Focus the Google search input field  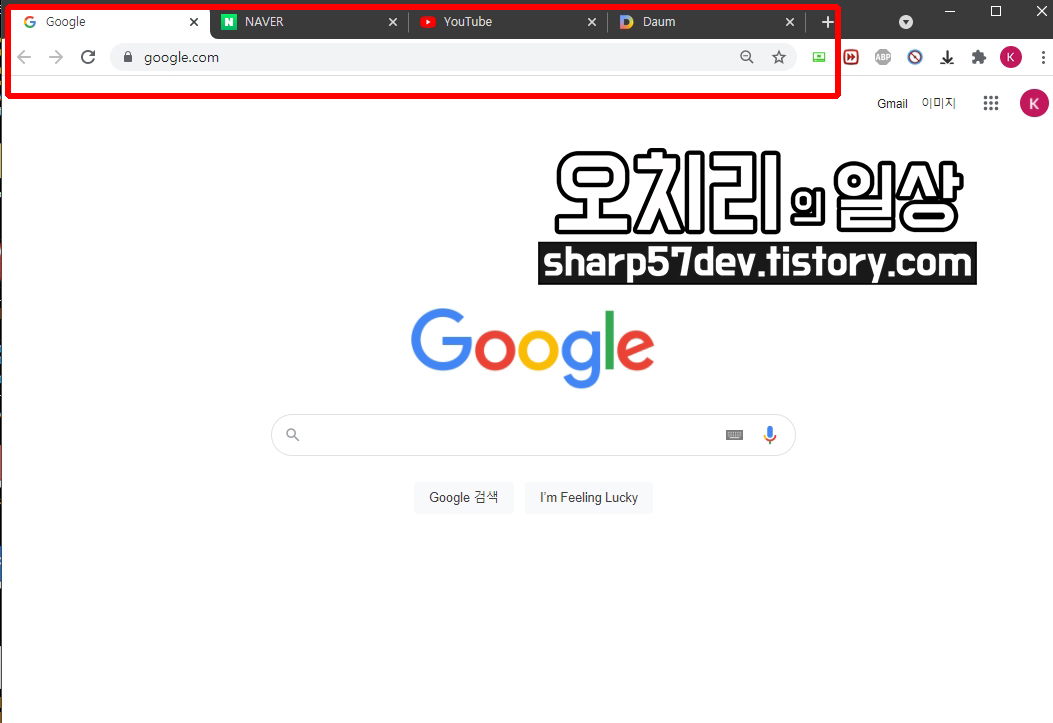[x=533, y=435]
